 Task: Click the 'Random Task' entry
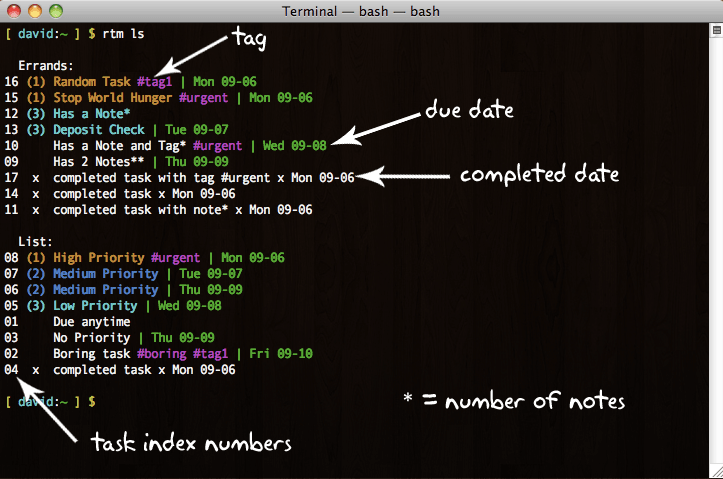tap(92, 82)
